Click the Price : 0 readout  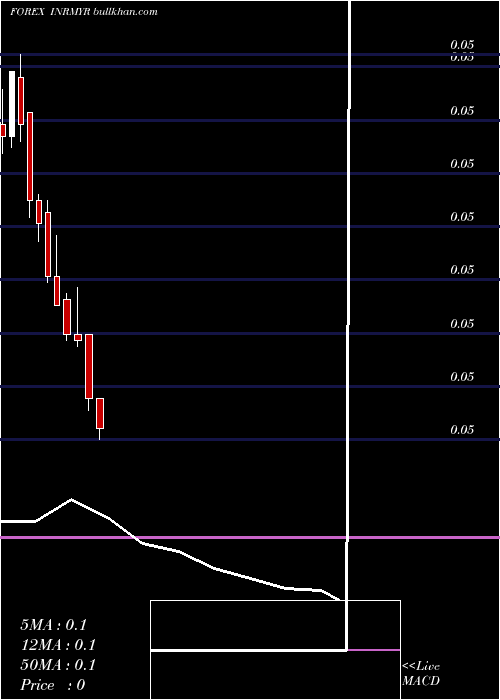tap(53, 685)
